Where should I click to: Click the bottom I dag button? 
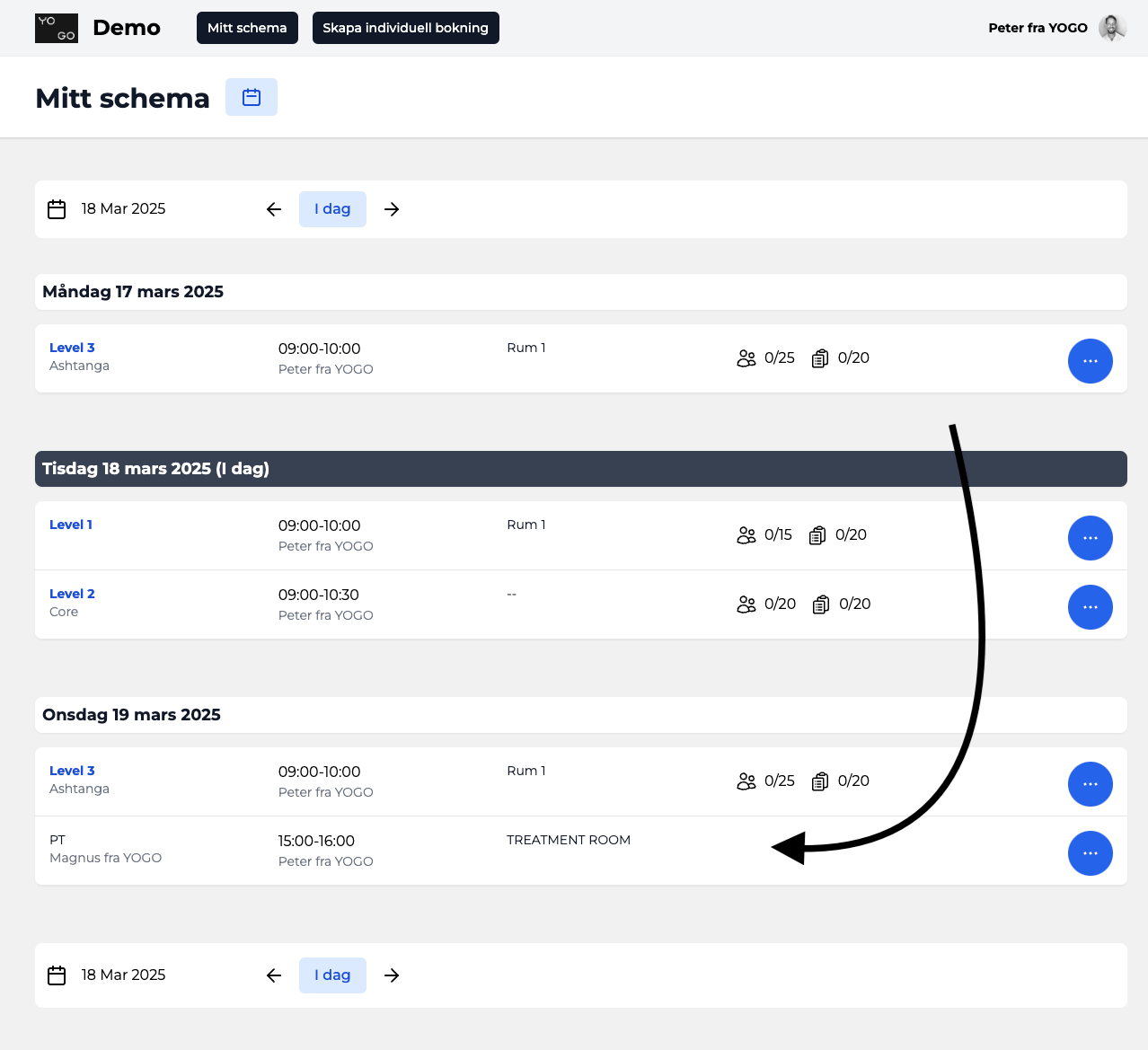pyautogui.click(x=332, y=975)
